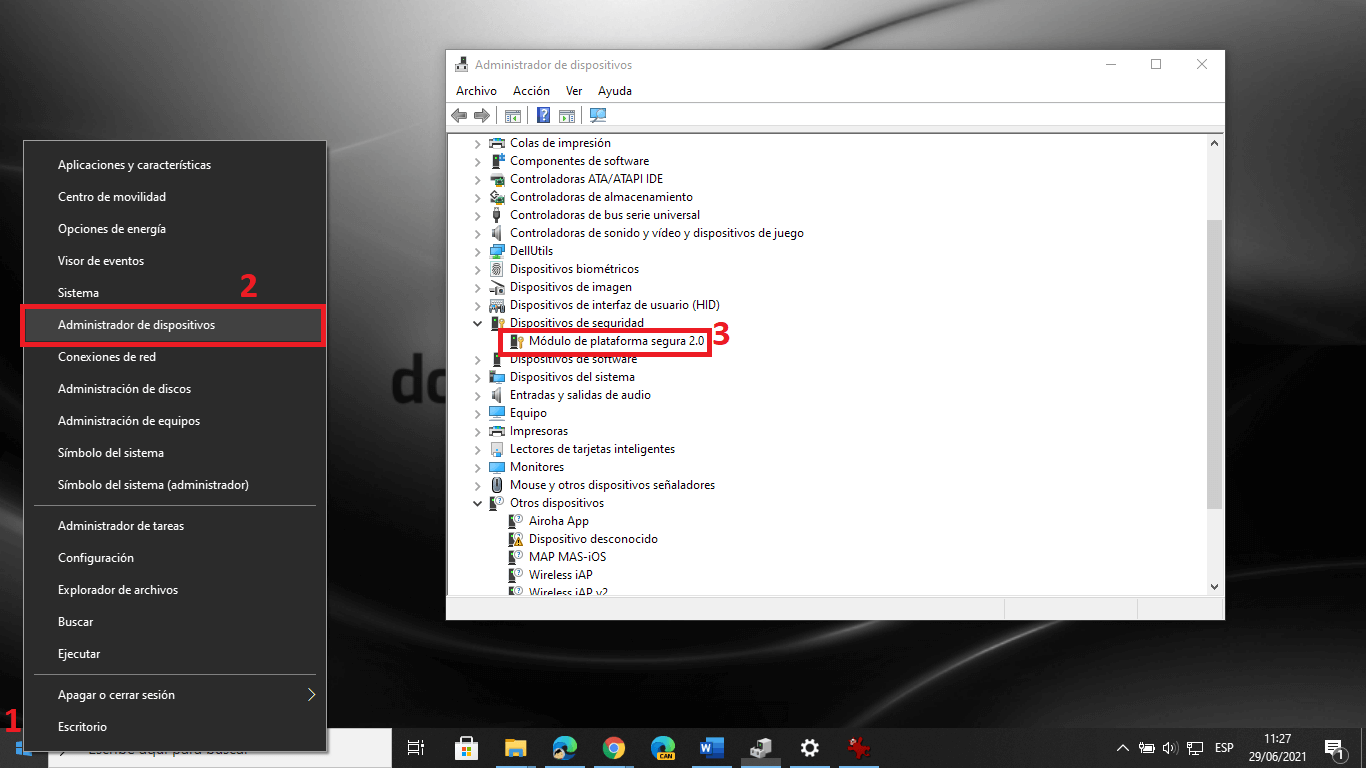Click the USB icon beside Controladoras de bus serie universal
Image resolution: width=1366 pixels, height=768 pixels.
pos(497,215)
